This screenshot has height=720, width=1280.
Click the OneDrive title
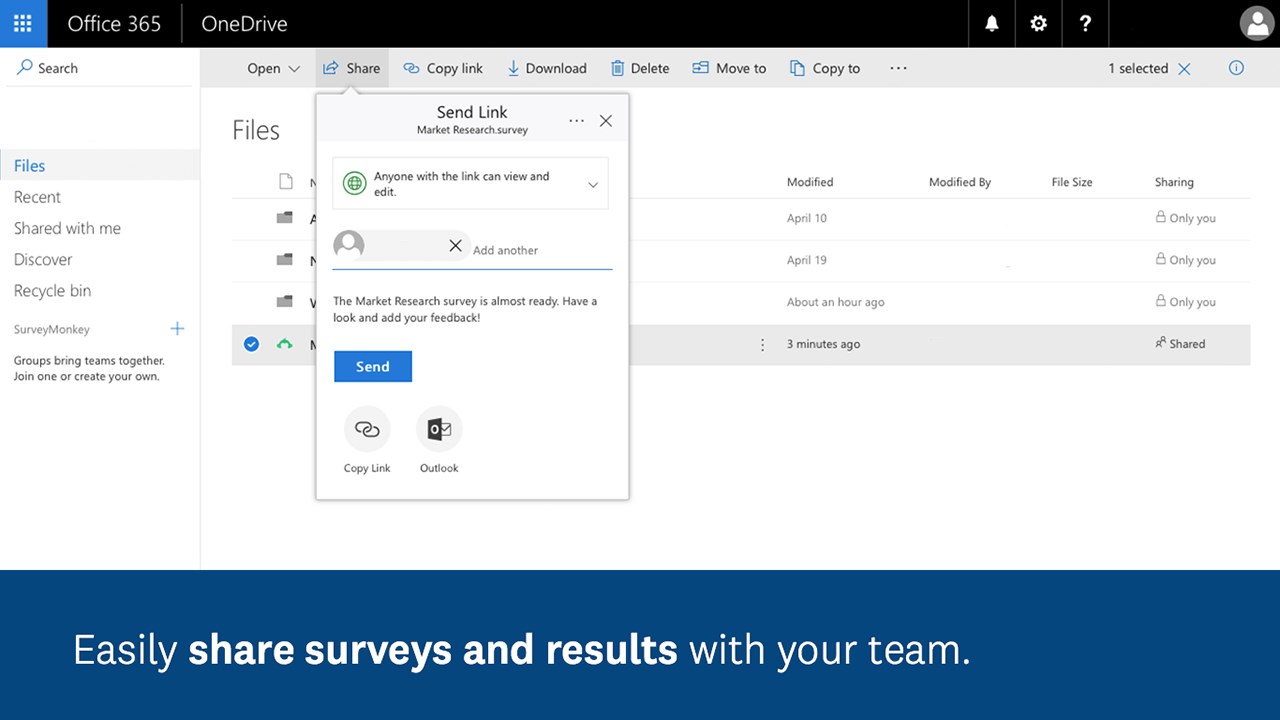click(244, 24)
